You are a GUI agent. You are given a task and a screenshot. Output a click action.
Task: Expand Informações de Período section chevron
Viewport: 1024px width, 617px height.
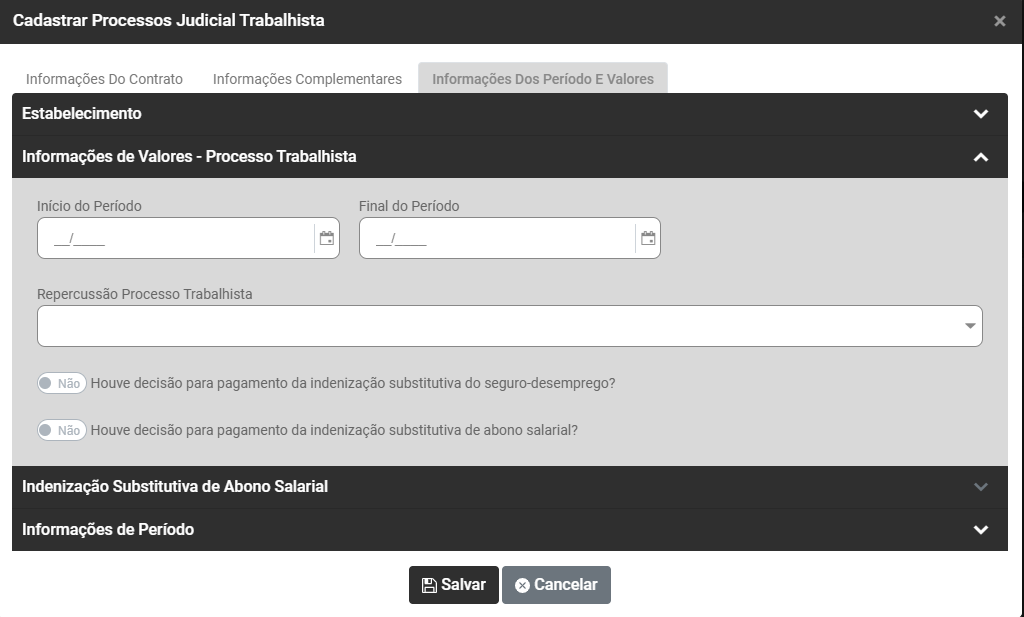click(980, 530)
